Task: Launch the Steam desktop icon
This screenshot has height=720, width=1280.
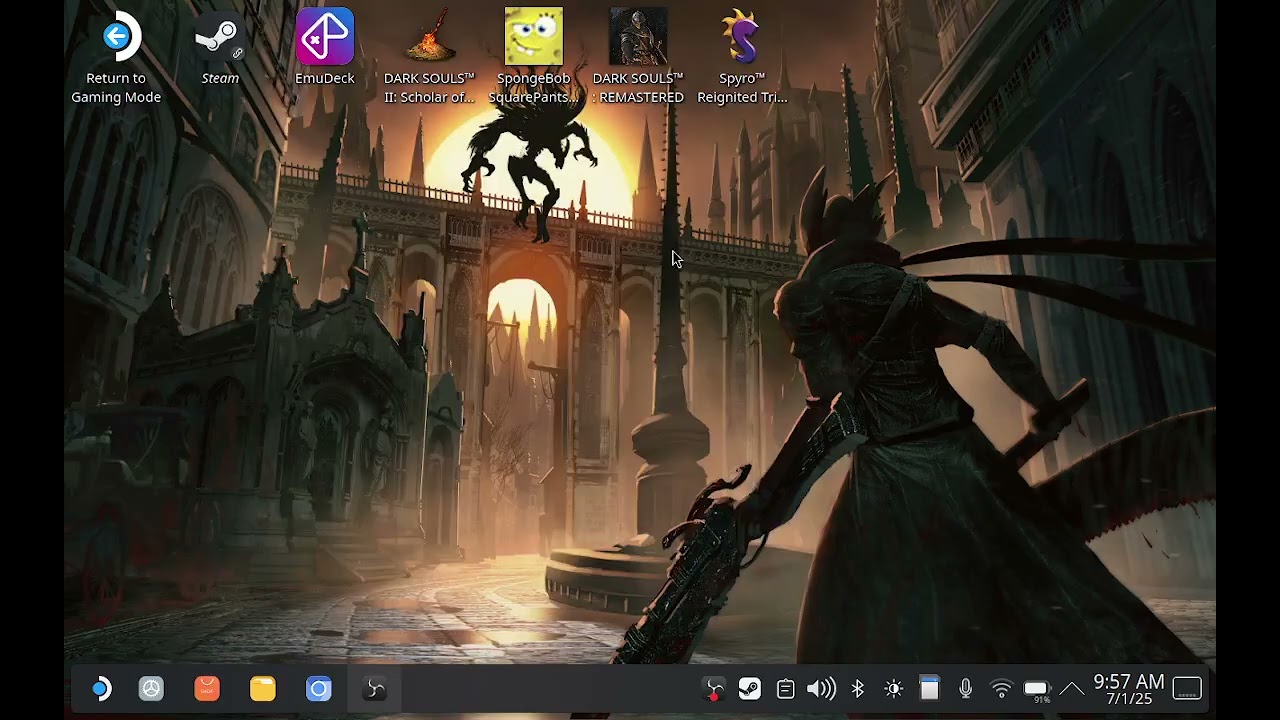Action: pyautogui.click(x=220, y=48)
